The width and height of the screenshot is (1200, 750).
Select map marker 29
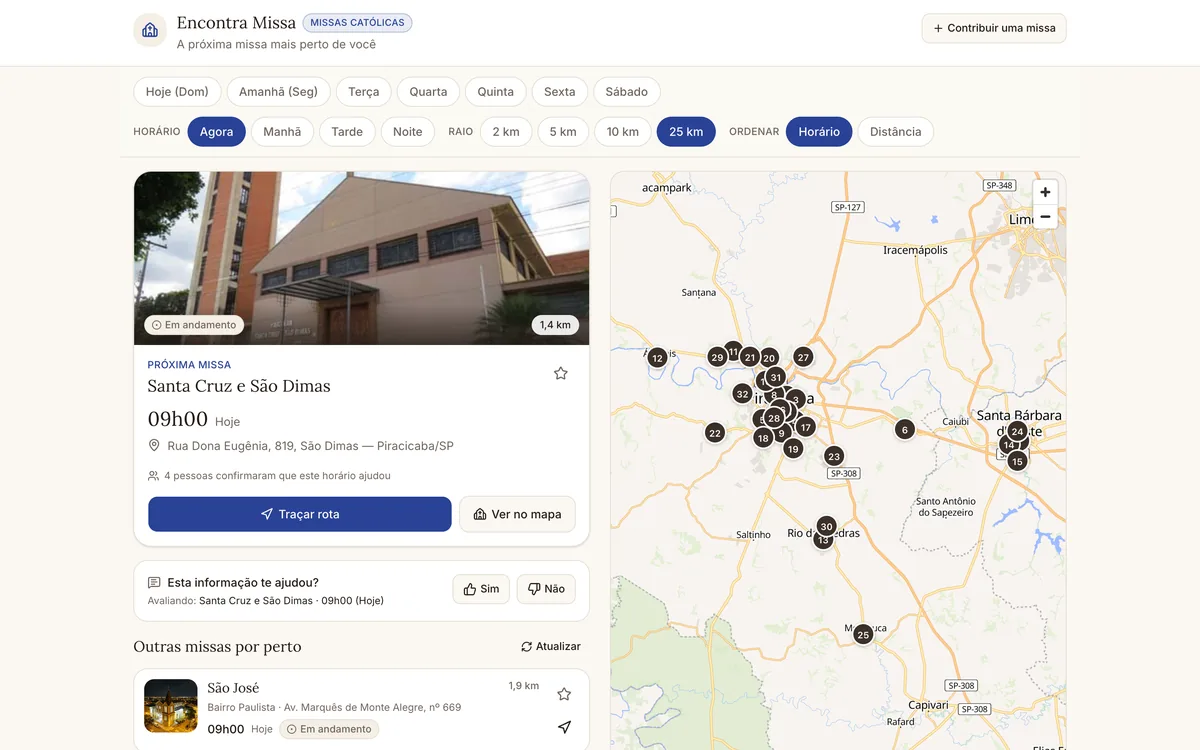coord(717,357)
